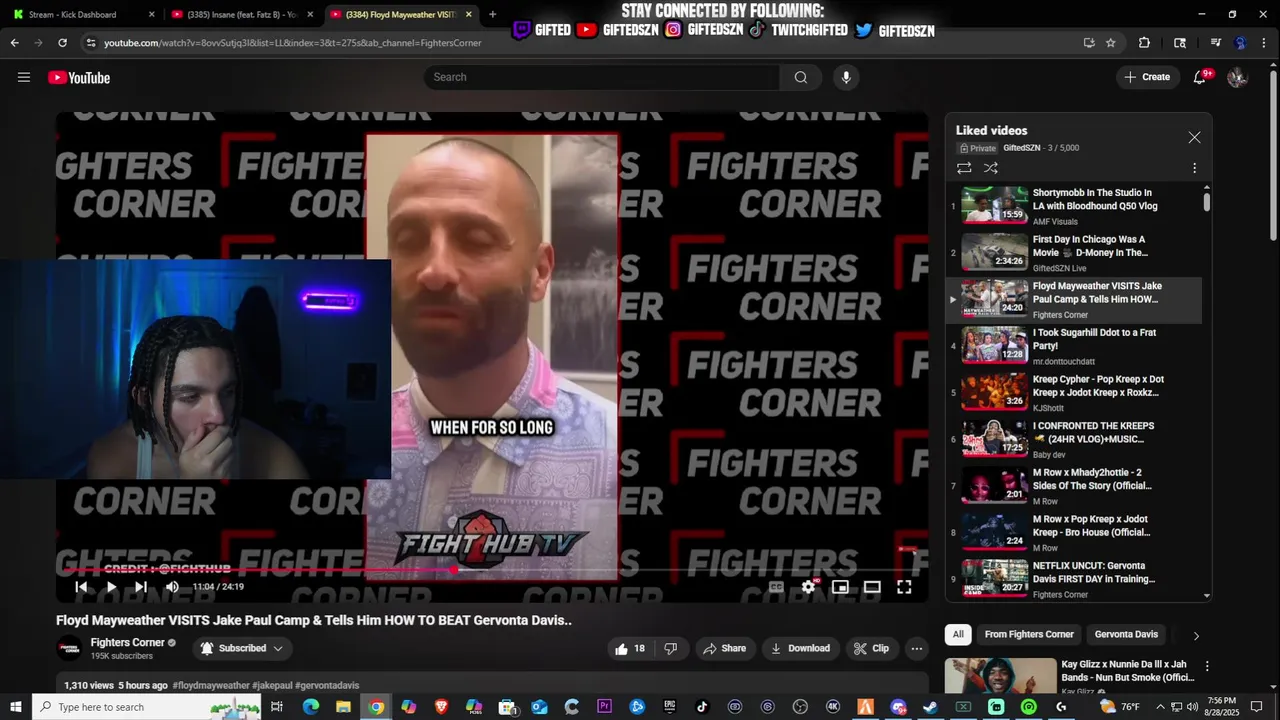
Task: Open Fighters Corner channel name link
Action: [127, 642]
